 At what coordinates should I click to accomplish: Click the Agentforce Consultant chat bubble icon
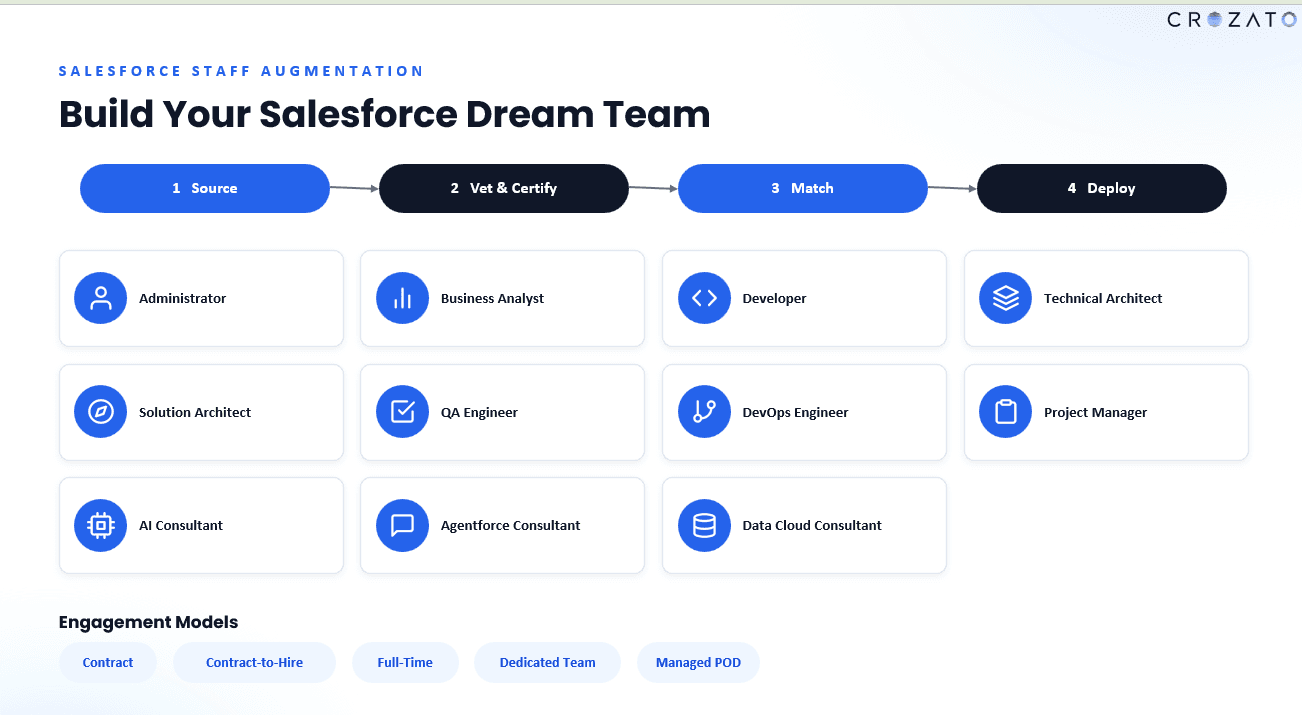point(402,525)
